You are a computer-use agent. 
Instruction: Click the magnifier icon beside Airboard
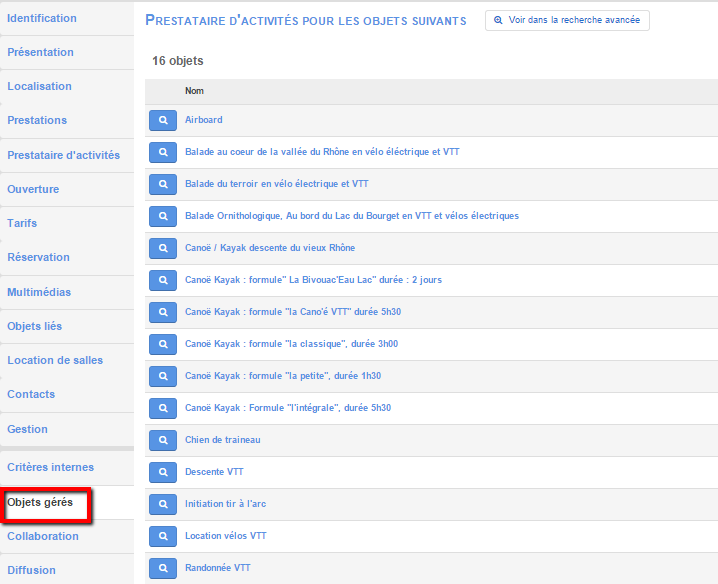tap(163, 120)
